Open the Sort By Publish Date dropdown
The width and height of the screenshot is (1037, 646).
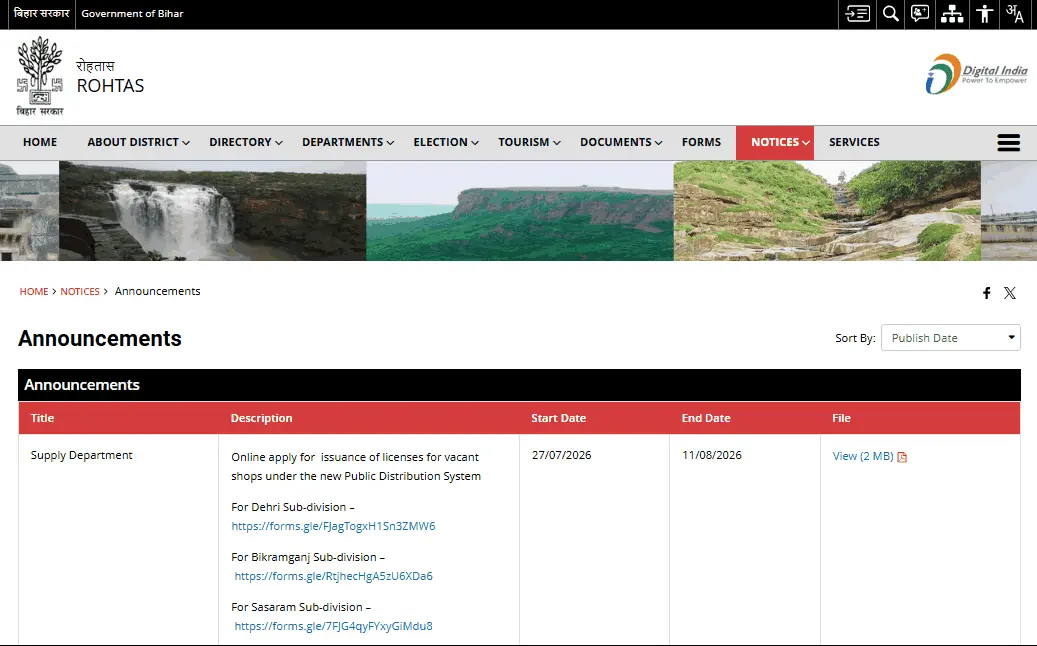click(950, 338)
